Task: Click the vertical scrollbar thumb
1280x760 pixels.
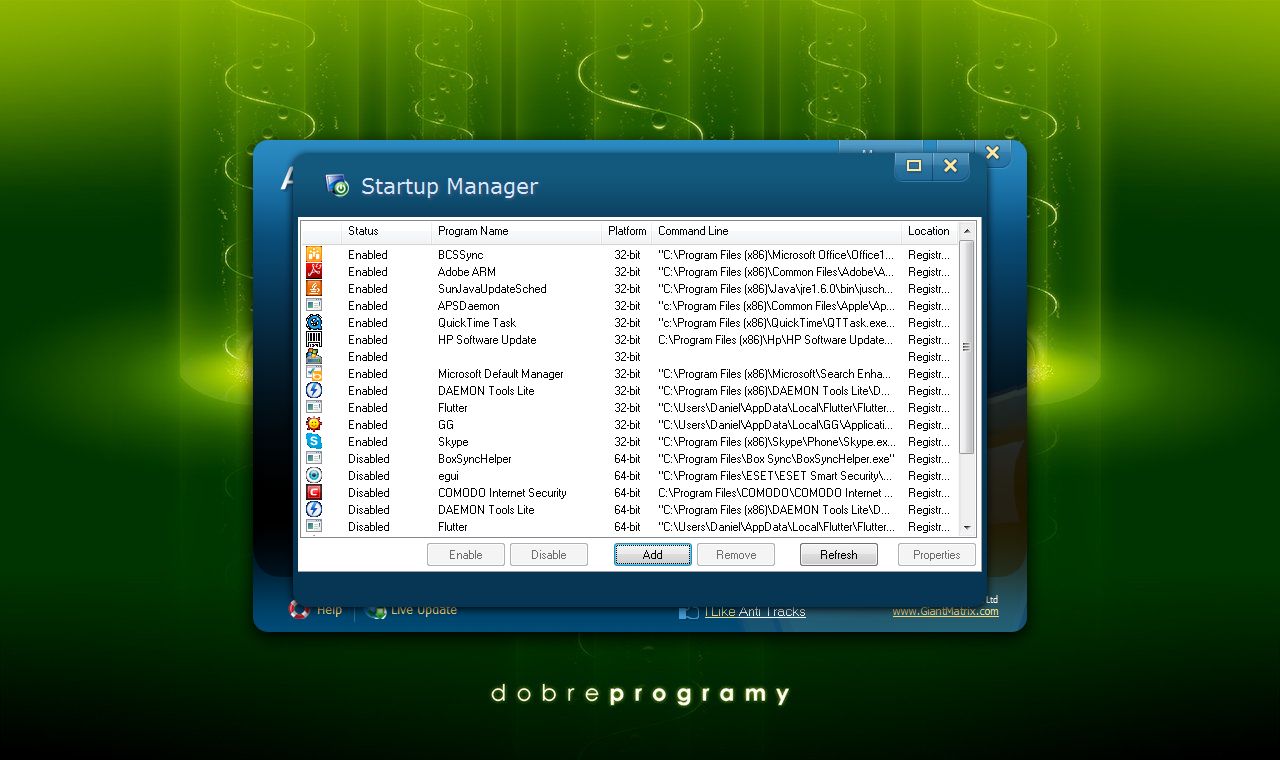Action: (967, 347)
